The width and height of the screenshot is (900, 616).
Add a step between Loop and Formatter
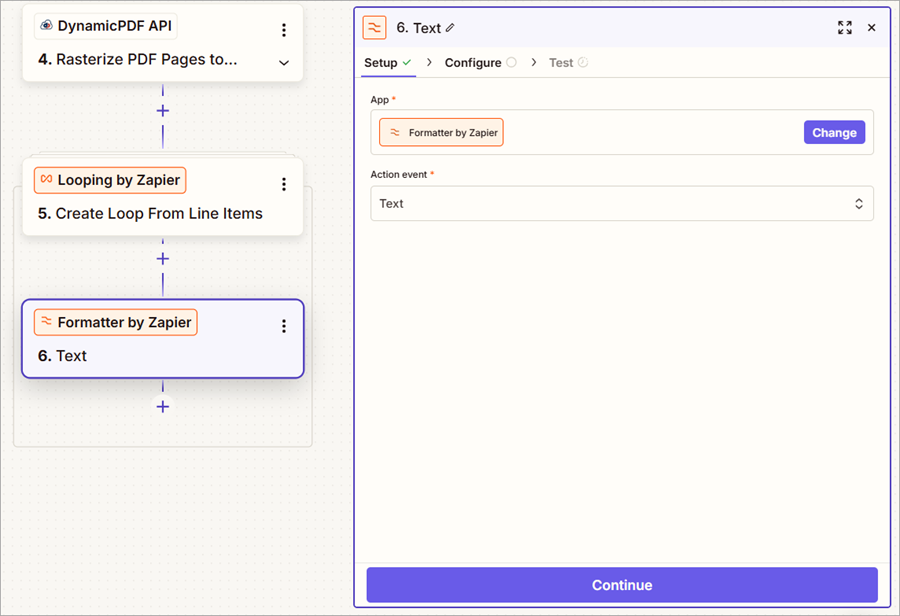tap(163, 259)
